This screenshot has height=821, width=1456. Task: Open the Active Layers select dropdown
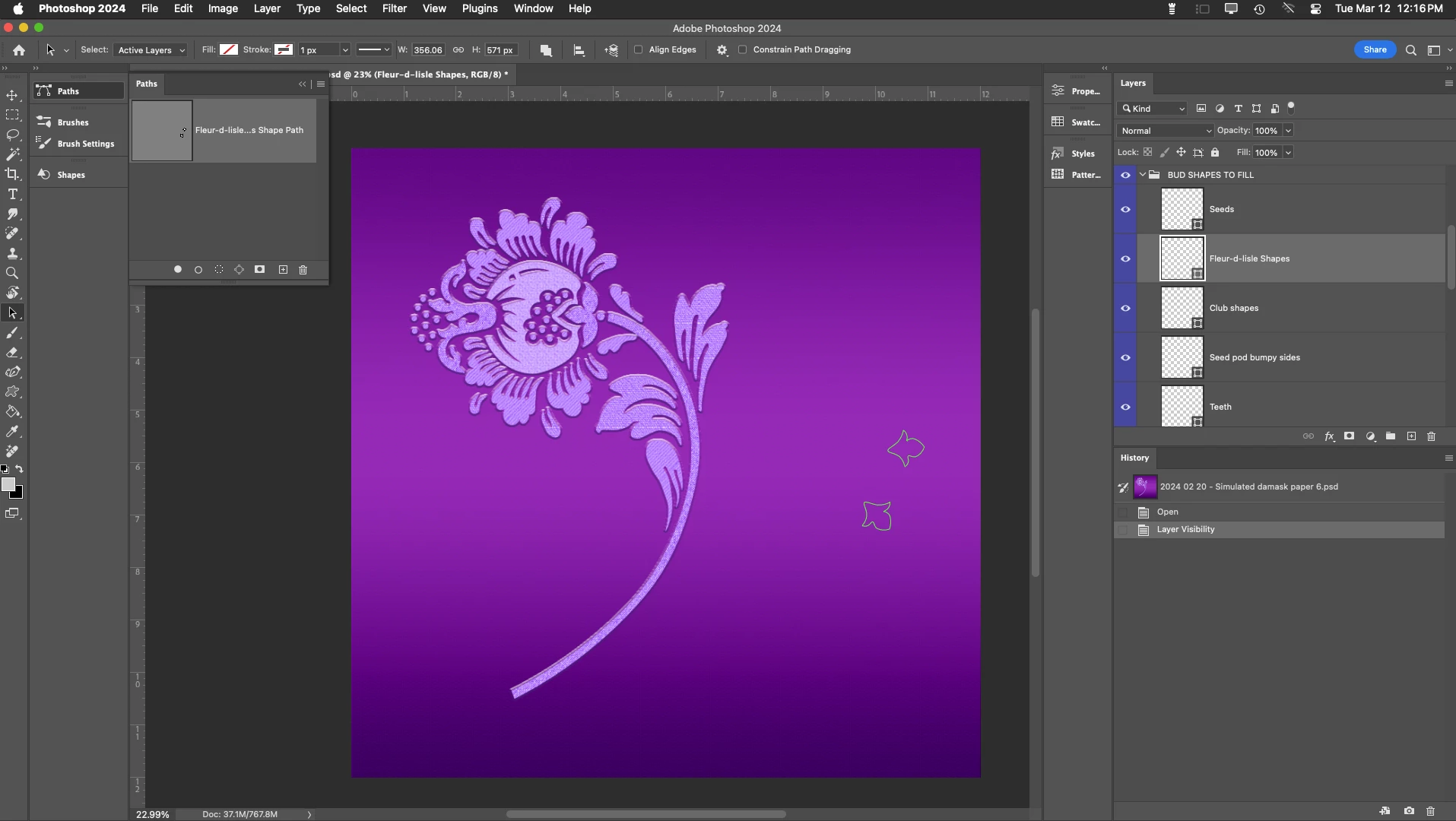click(x=151, y=50)
